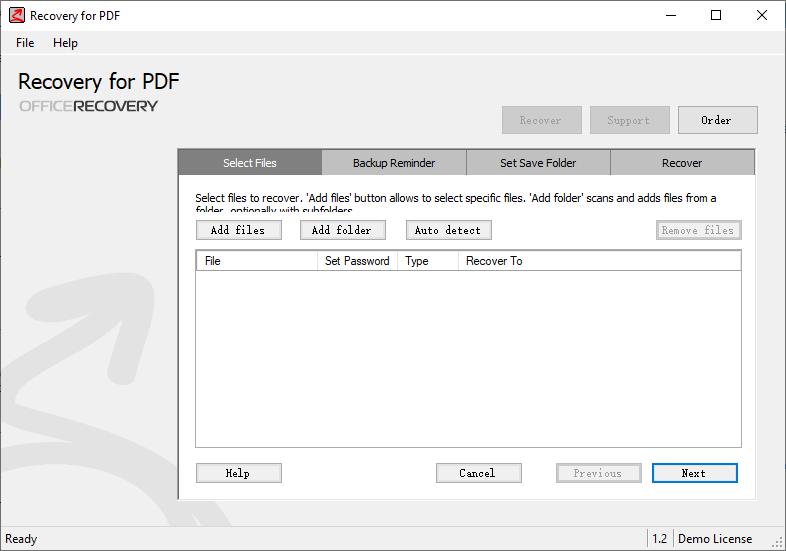Click the Order button

[x=717, y=120]
